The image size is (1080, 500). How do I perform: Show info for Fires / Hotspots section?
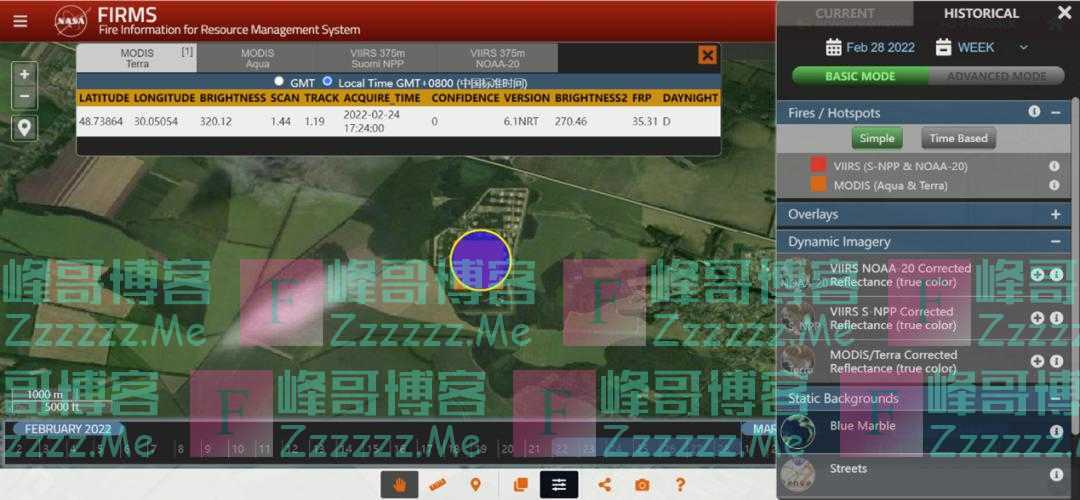pos(1034,112)
